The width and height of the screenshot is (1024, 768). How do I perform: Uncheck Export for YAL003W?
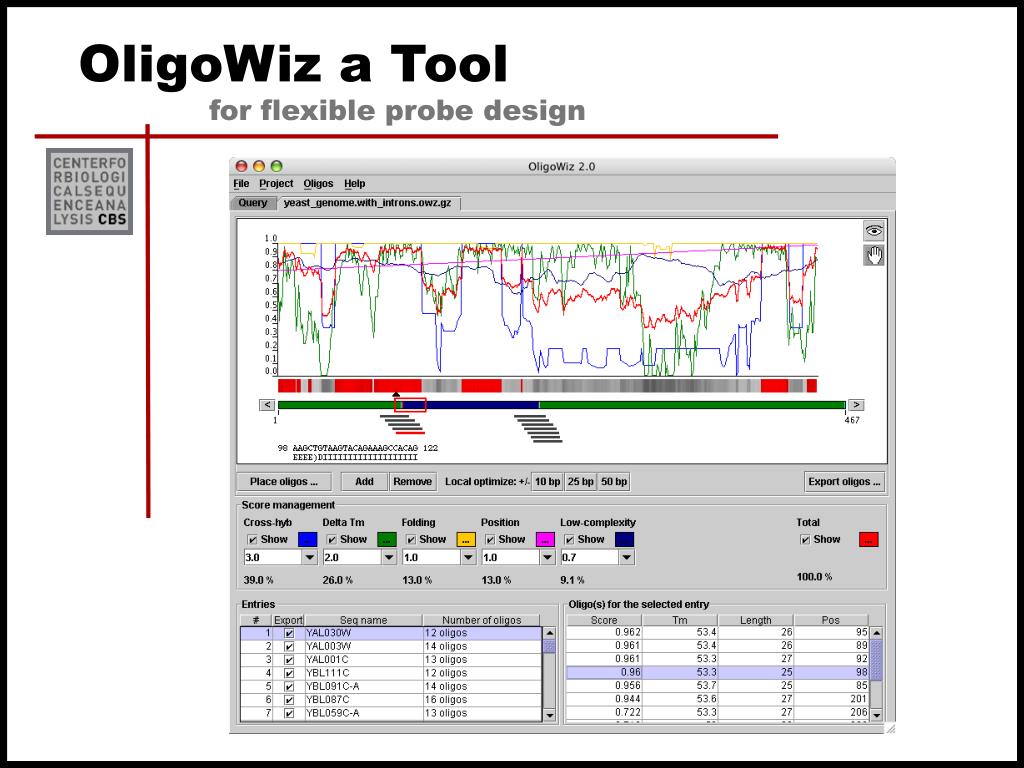(x=289, y=647)
